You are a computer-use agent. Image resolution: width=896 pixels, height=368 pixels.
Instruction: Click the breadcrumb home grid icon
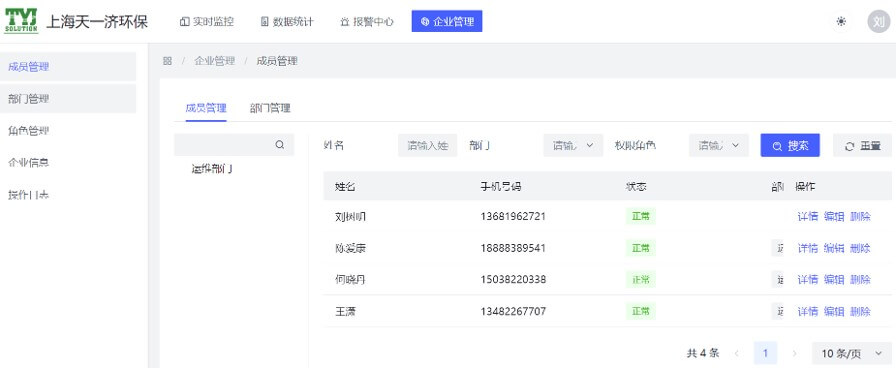[x=167, y=61]
